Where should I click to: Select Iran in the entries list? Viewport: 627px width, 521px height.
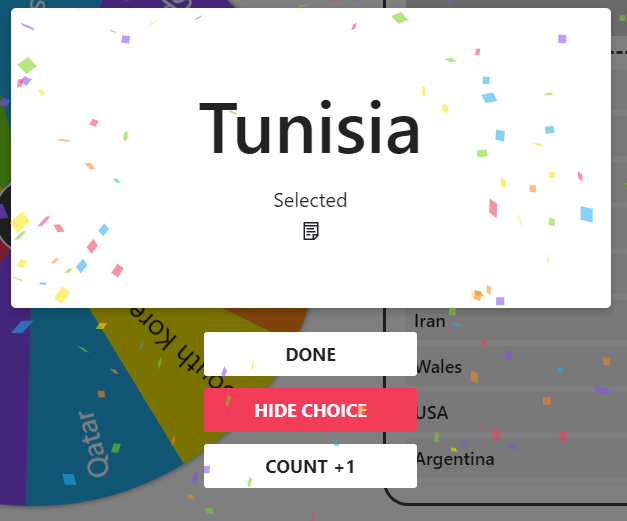pos(431,321)
